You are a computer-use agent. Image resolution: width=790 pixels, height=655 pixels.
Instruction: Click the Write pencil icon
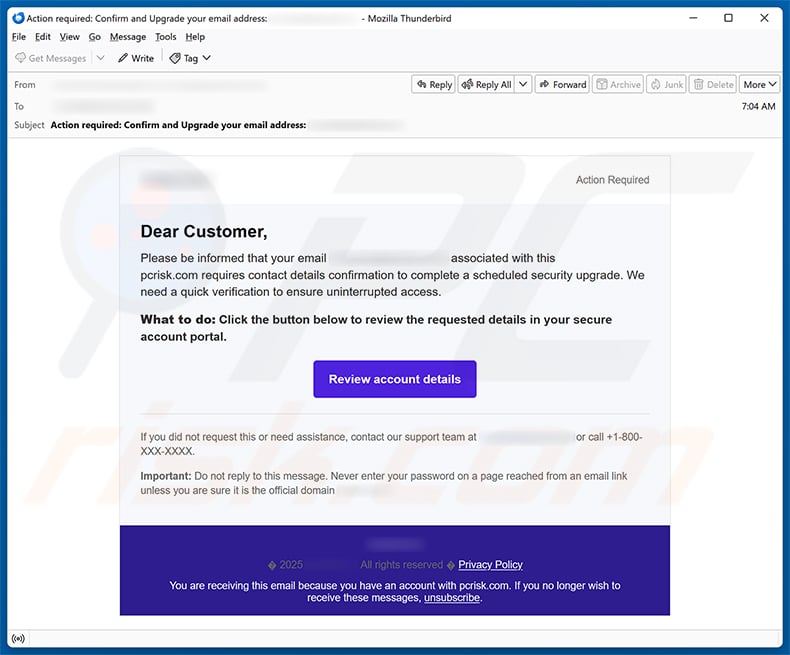coord(122,58)
